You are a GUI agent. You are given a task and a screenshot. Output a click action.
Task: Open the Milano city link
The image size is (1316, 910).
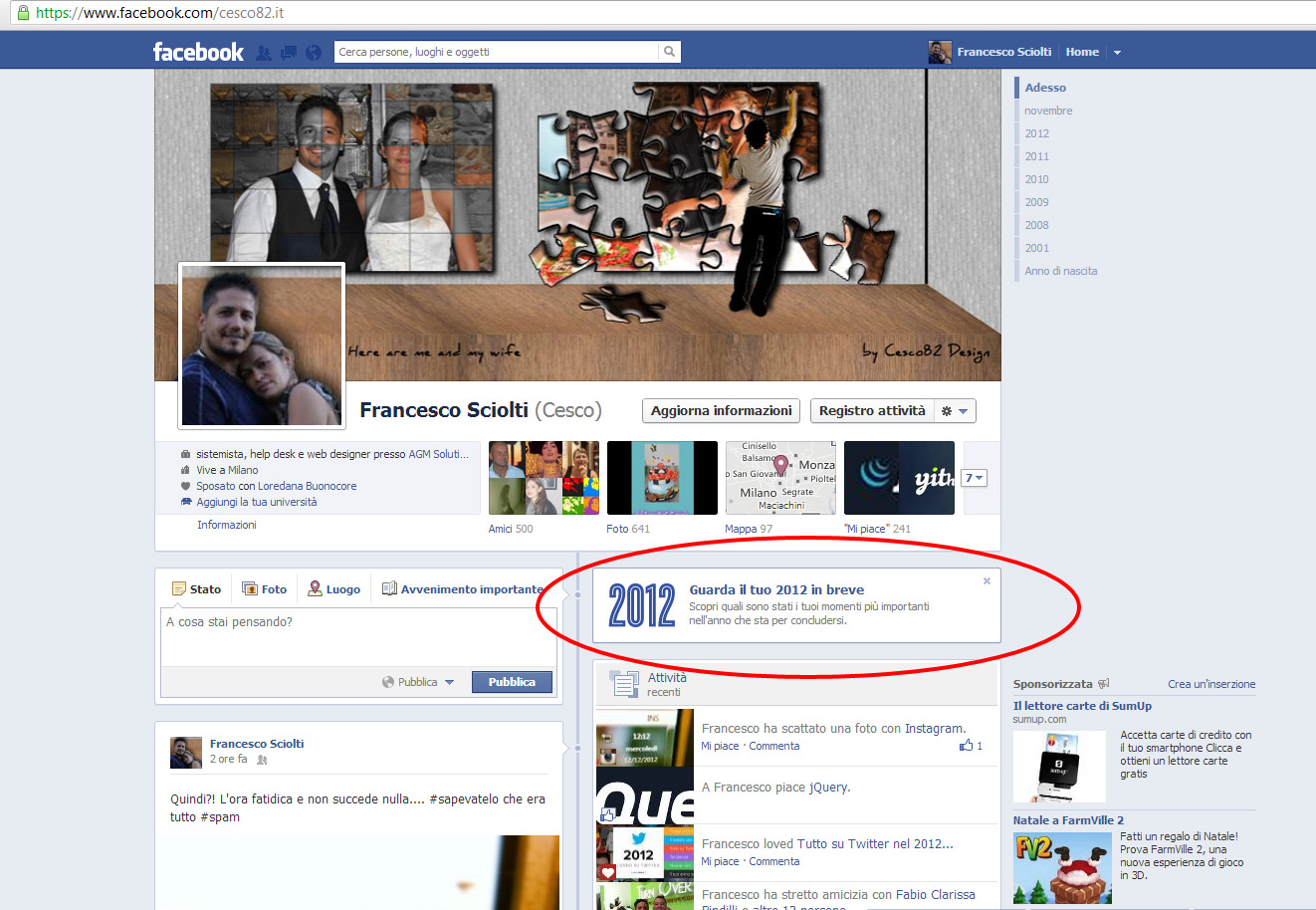(x=243, y=470)
